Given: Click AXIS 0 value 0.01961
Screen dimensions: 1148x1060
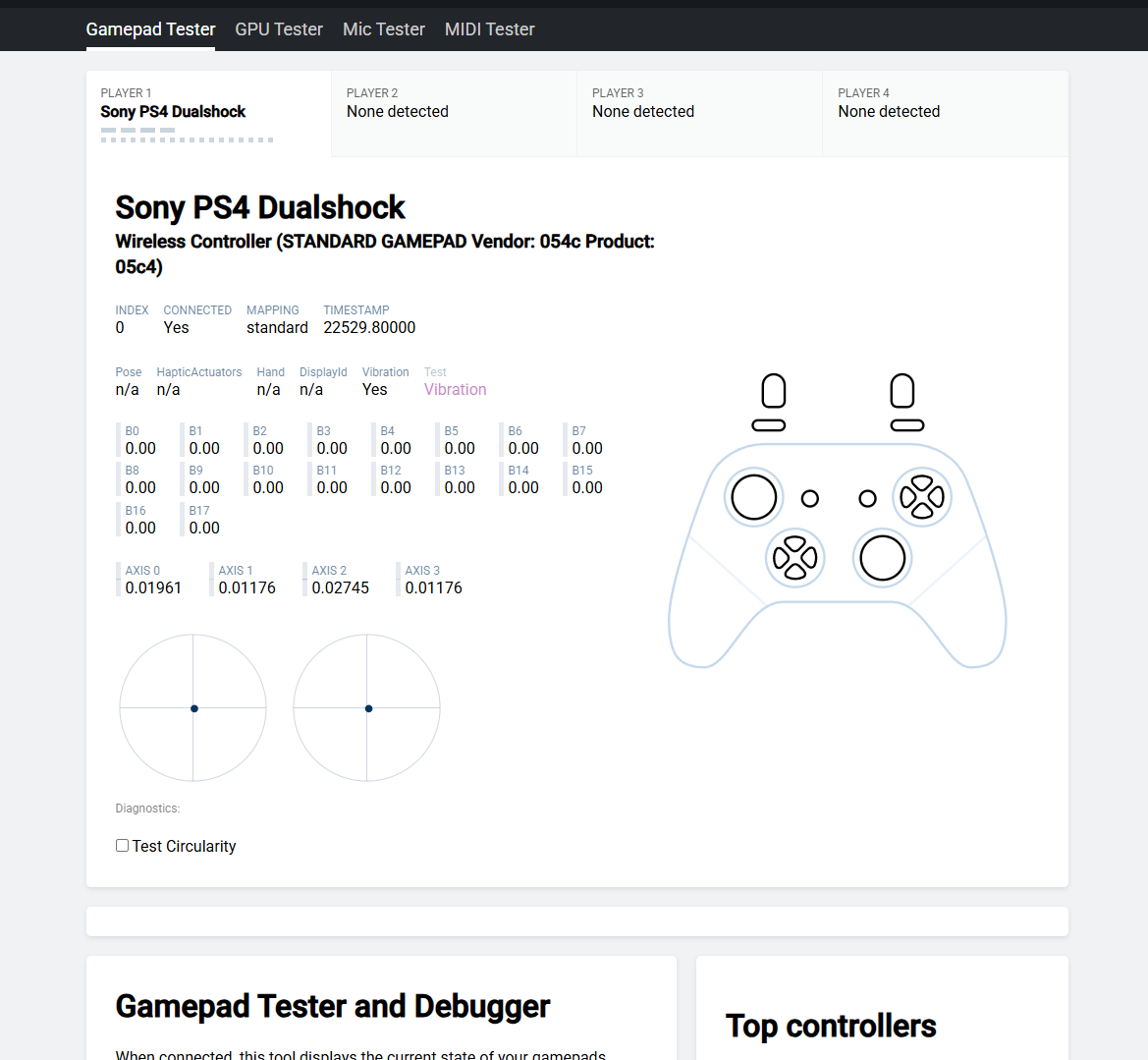Looking at the screenshot, I should coord(153,588).
